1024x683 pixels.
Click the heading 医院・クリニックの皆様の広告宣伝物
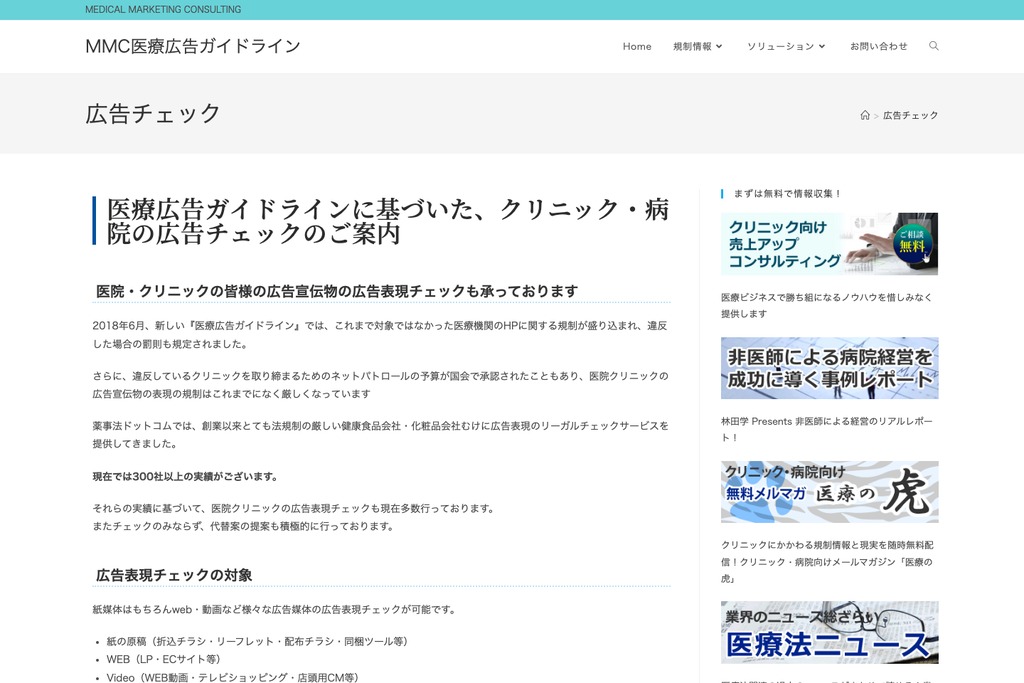point(337,291)
